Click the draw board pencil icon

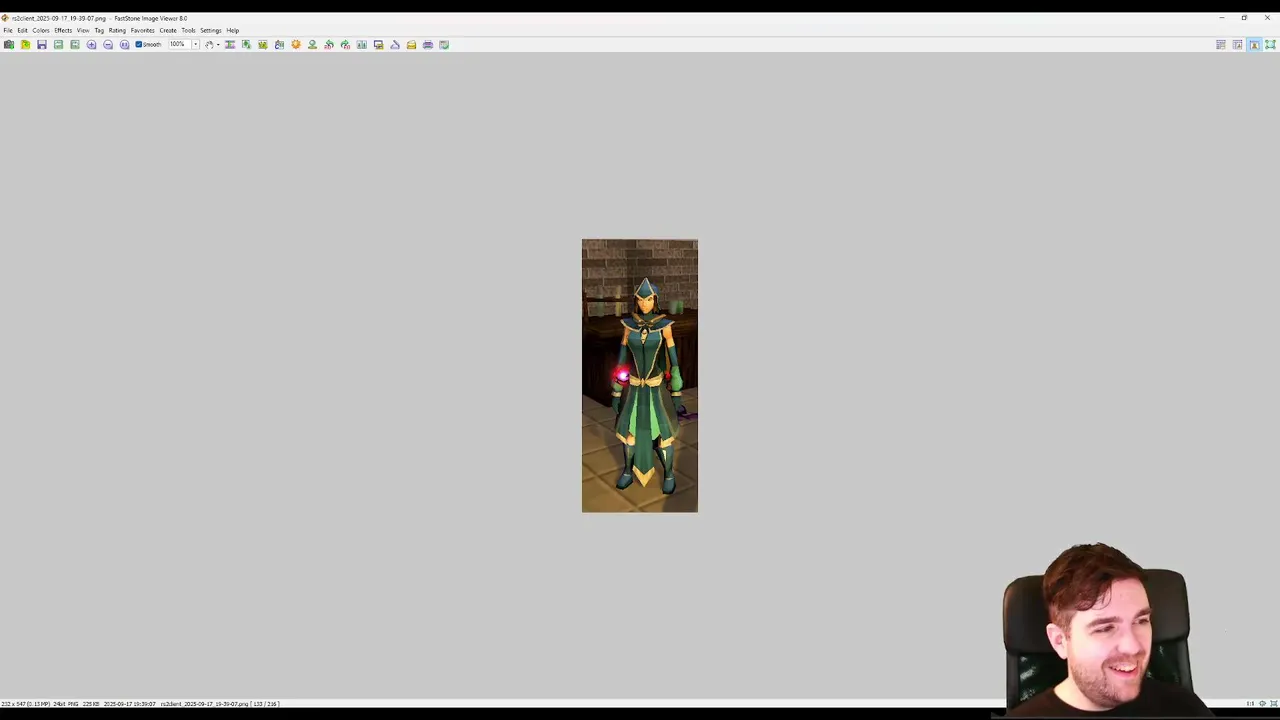(x=395, y=44)
